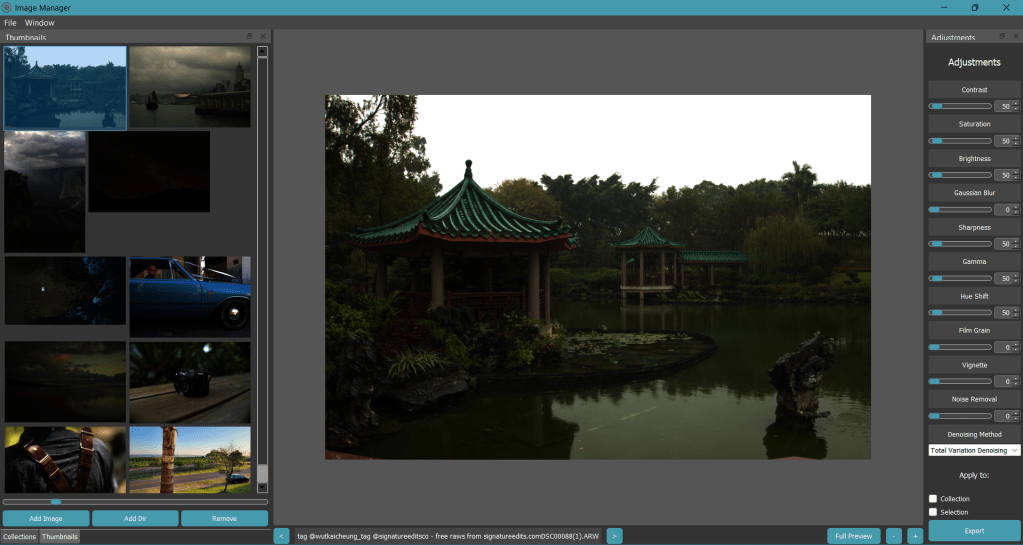Switch to the Collections tab
1023x545 pixels.
19,537
